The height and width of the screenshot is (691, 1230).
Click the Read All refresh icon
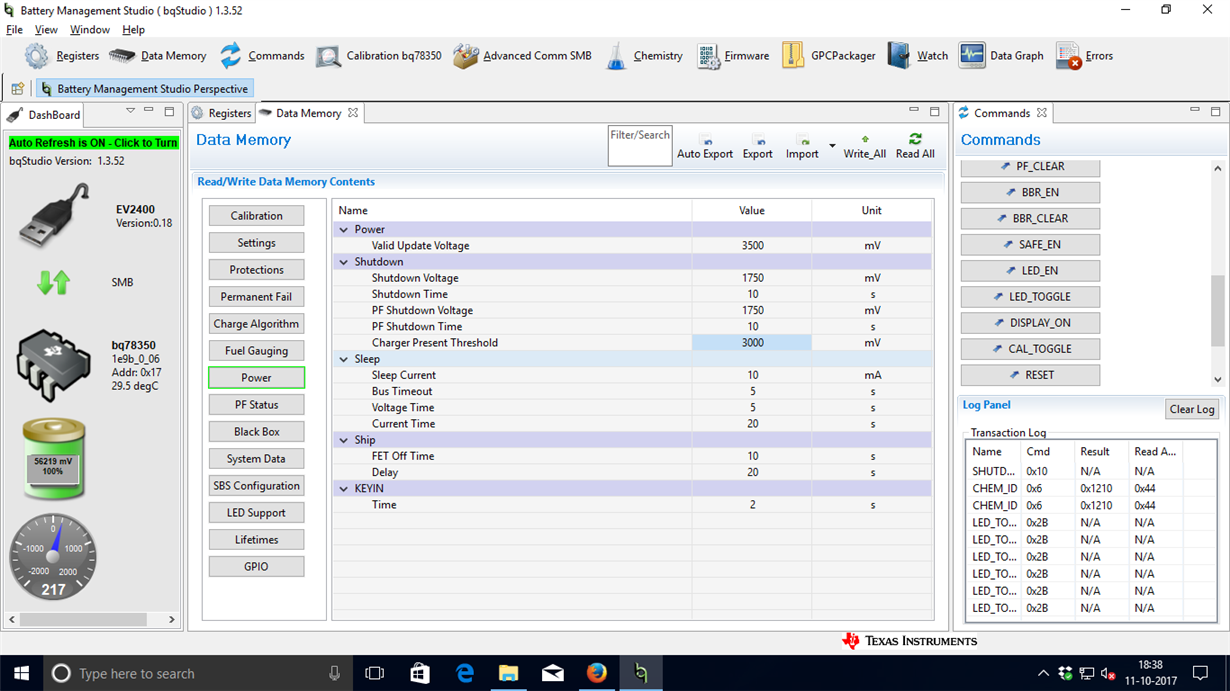(x=915, y=140)
